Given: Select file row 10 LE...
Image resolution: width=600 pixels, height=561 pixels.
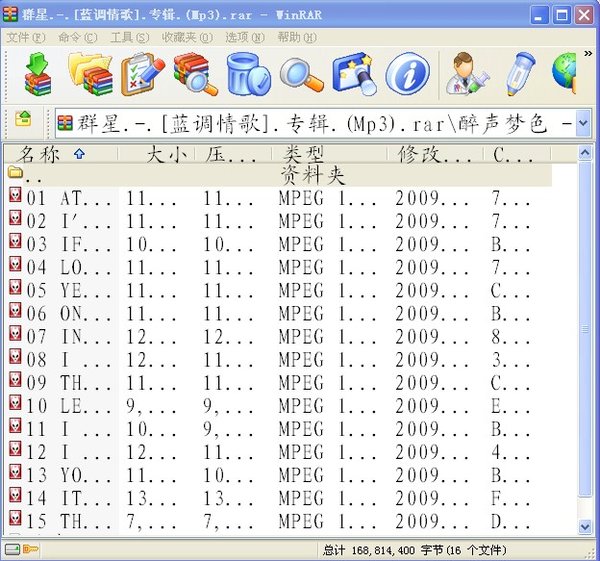Looking at the screenshot, I should coord(279,406).
